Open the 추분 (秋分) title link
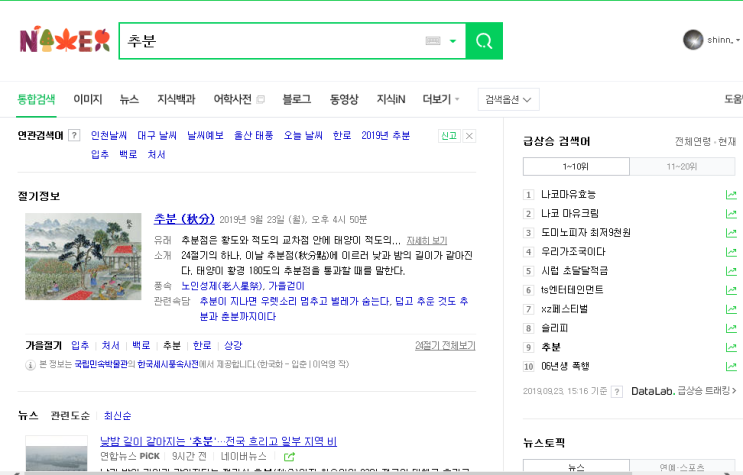Viewport: 743px width, 475px height. [184, 219]
